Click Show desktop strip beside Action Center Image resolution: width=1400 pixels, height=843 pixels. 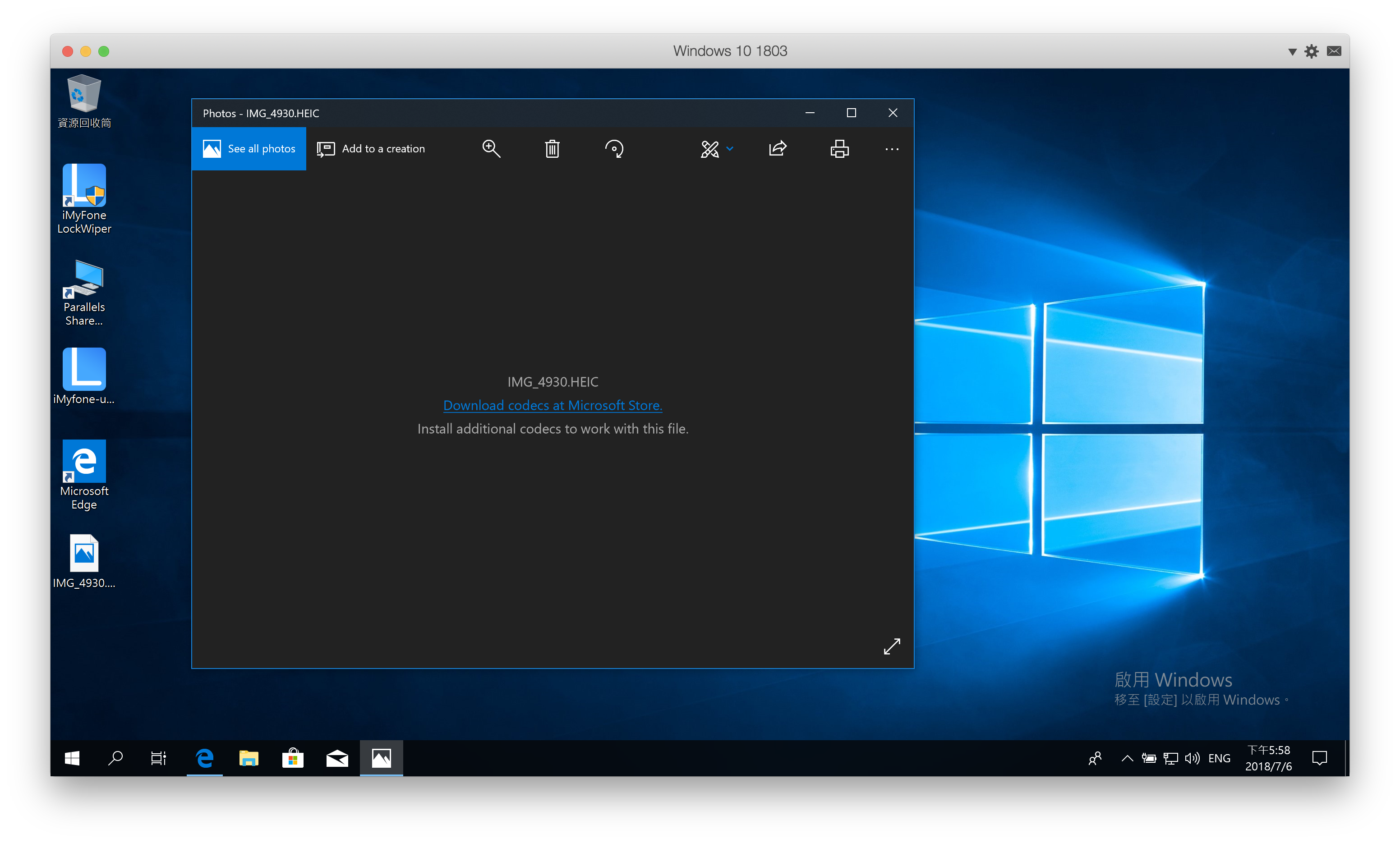tap(1347, 758)
